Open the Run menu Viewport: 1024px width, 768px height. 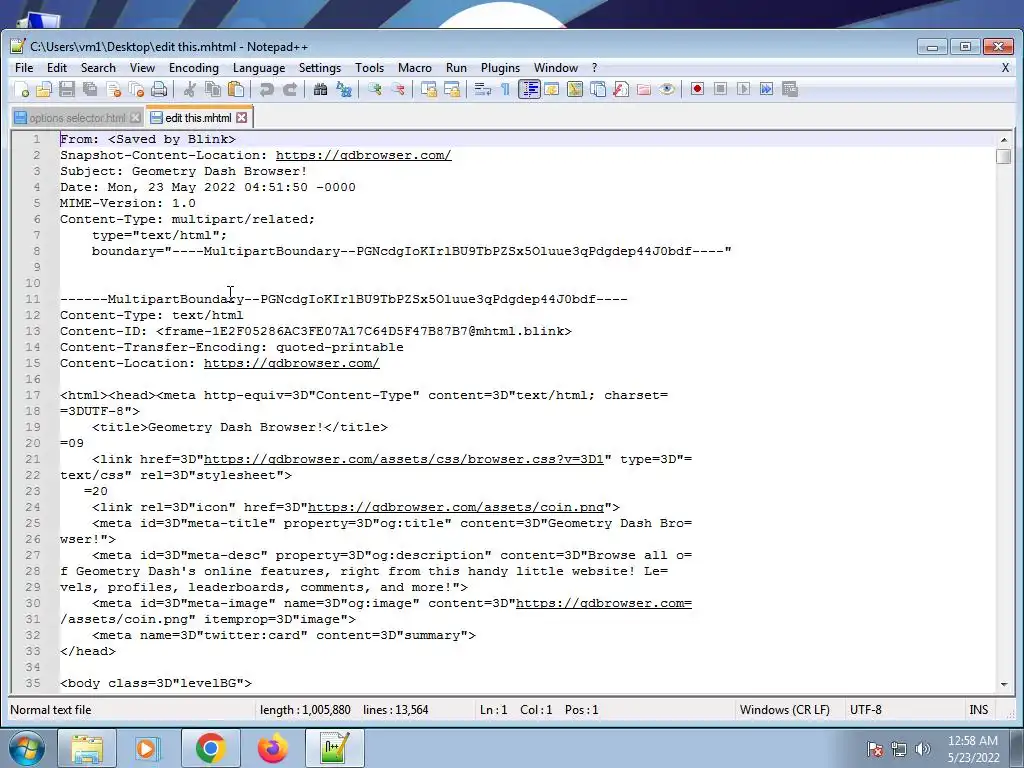tap(456, 68)
